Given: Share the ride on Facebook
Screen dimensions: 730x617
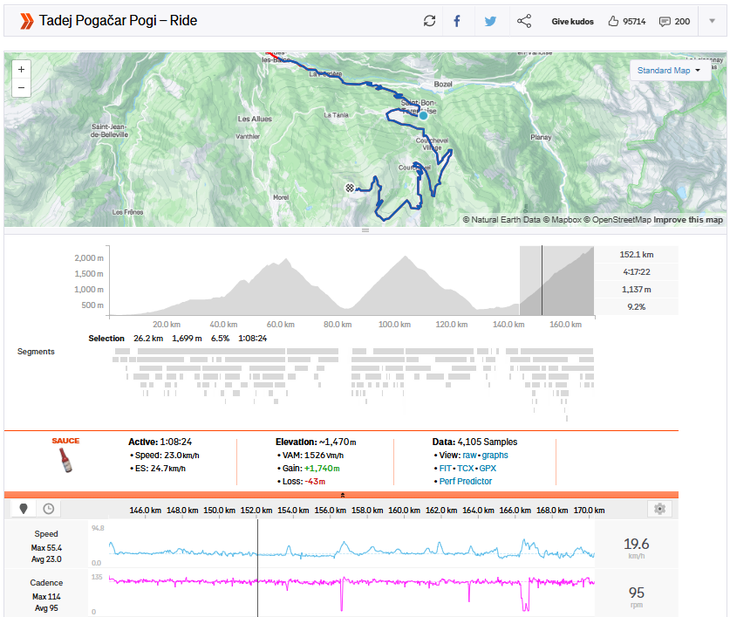Looking at the screenshot, I should point(457,21).
